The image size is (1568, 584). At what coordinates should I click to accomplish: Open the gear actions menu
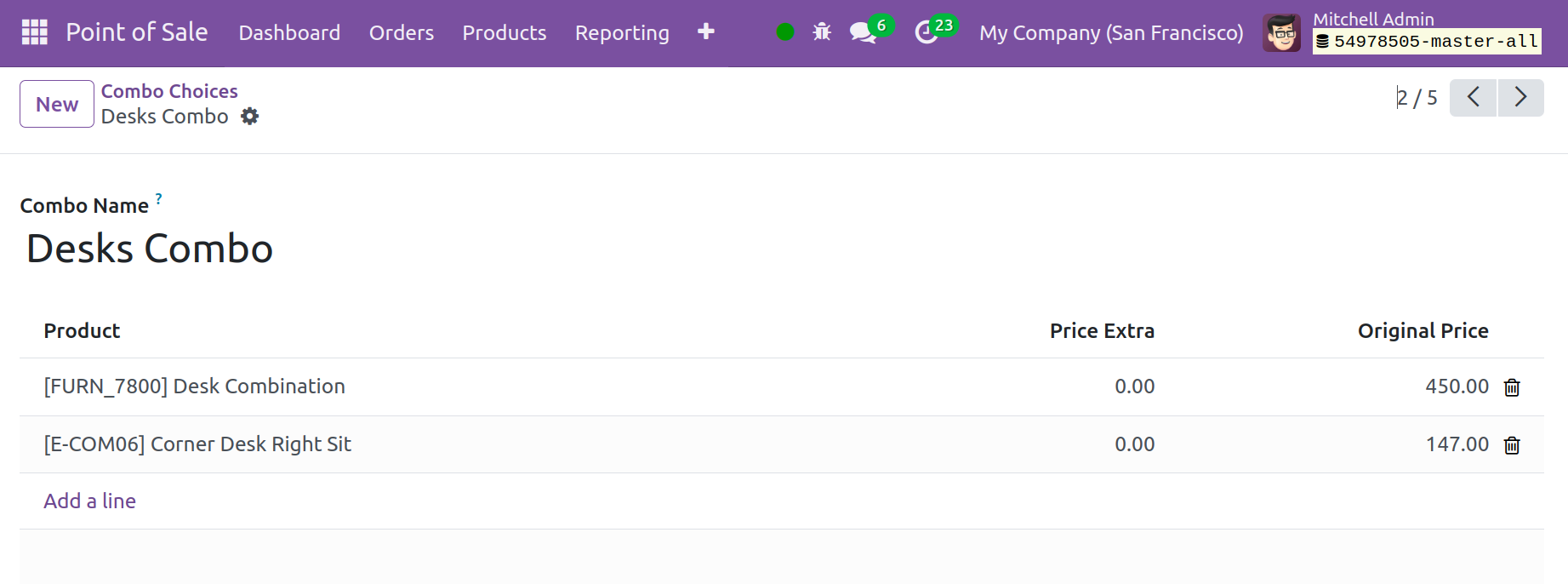pos(249,117)
